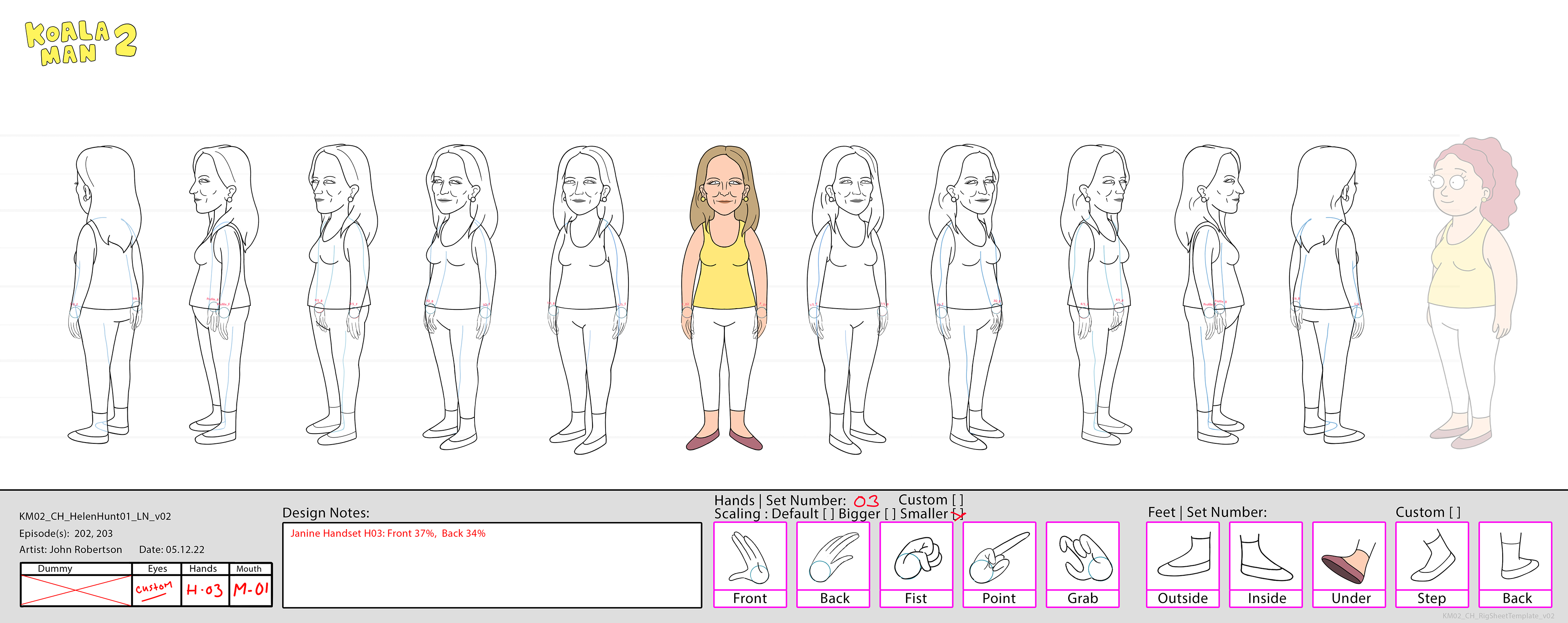The width and height of the screenshot is (1568, 623).
Task: Untick the crossed Smaller scaling checkbox
Action: tap(959, 515)
